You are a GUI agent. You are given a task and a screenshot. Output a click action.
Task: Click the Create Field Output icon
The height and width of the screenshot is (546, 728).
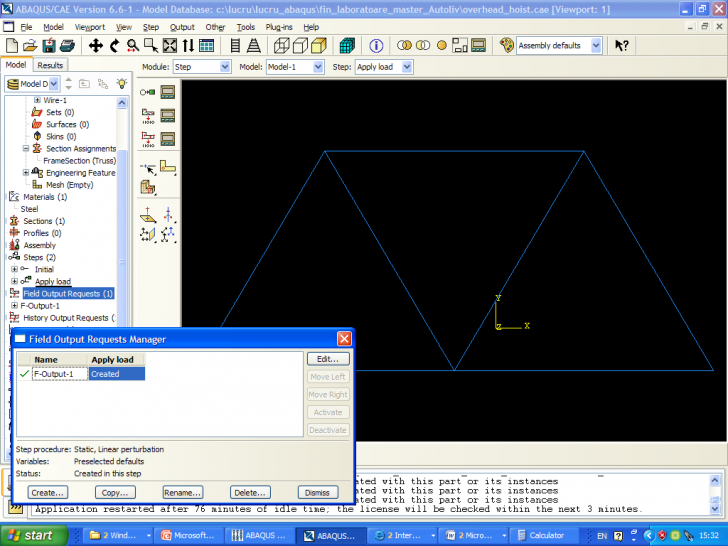click(148, 114)
